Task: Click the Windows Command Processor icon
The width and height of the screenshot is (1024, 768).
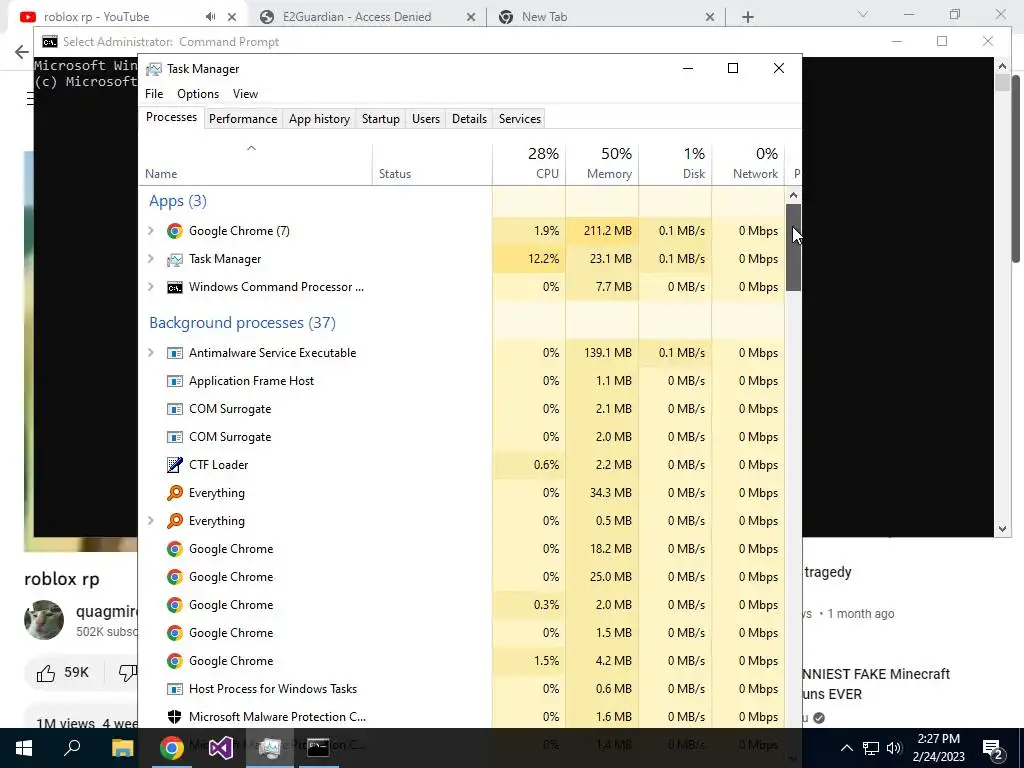Action: pos(174,287)
